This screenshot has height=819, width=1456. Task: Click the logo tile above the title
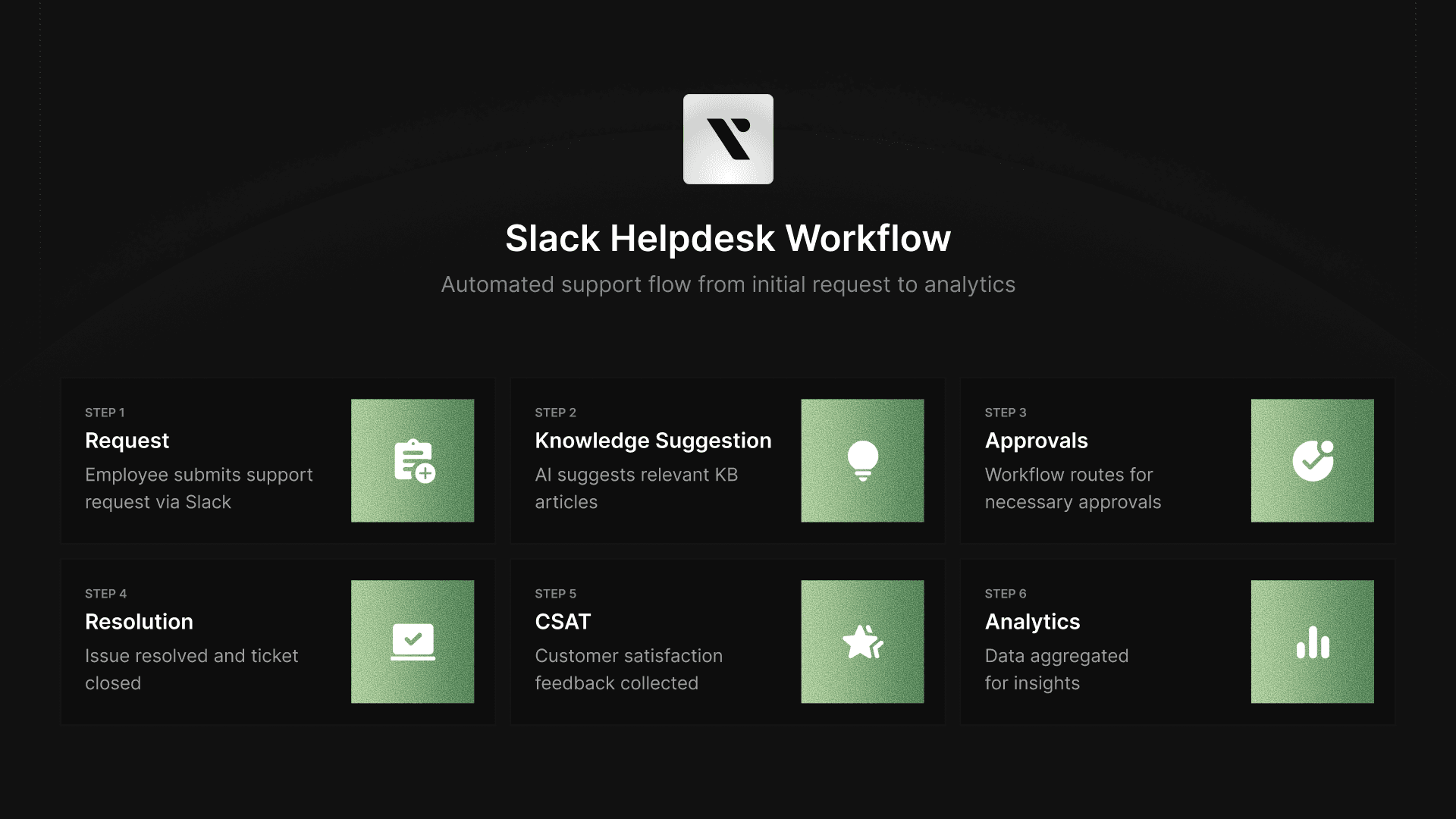(728, 139)
